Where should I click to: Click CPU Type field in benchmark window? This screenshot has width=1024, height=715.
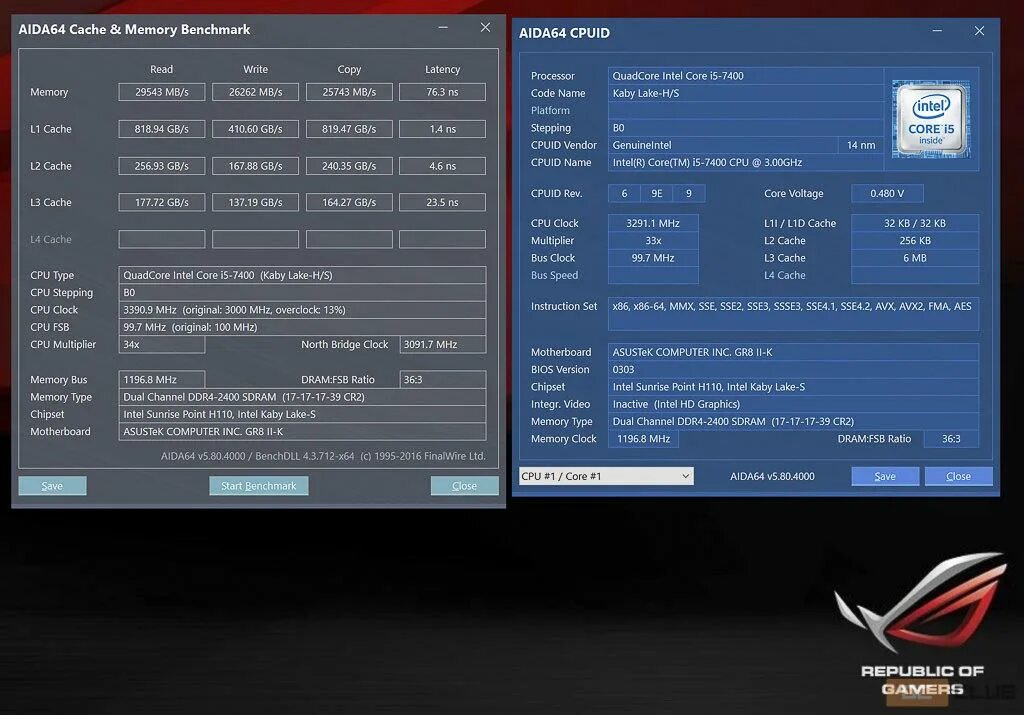(302, 275)
